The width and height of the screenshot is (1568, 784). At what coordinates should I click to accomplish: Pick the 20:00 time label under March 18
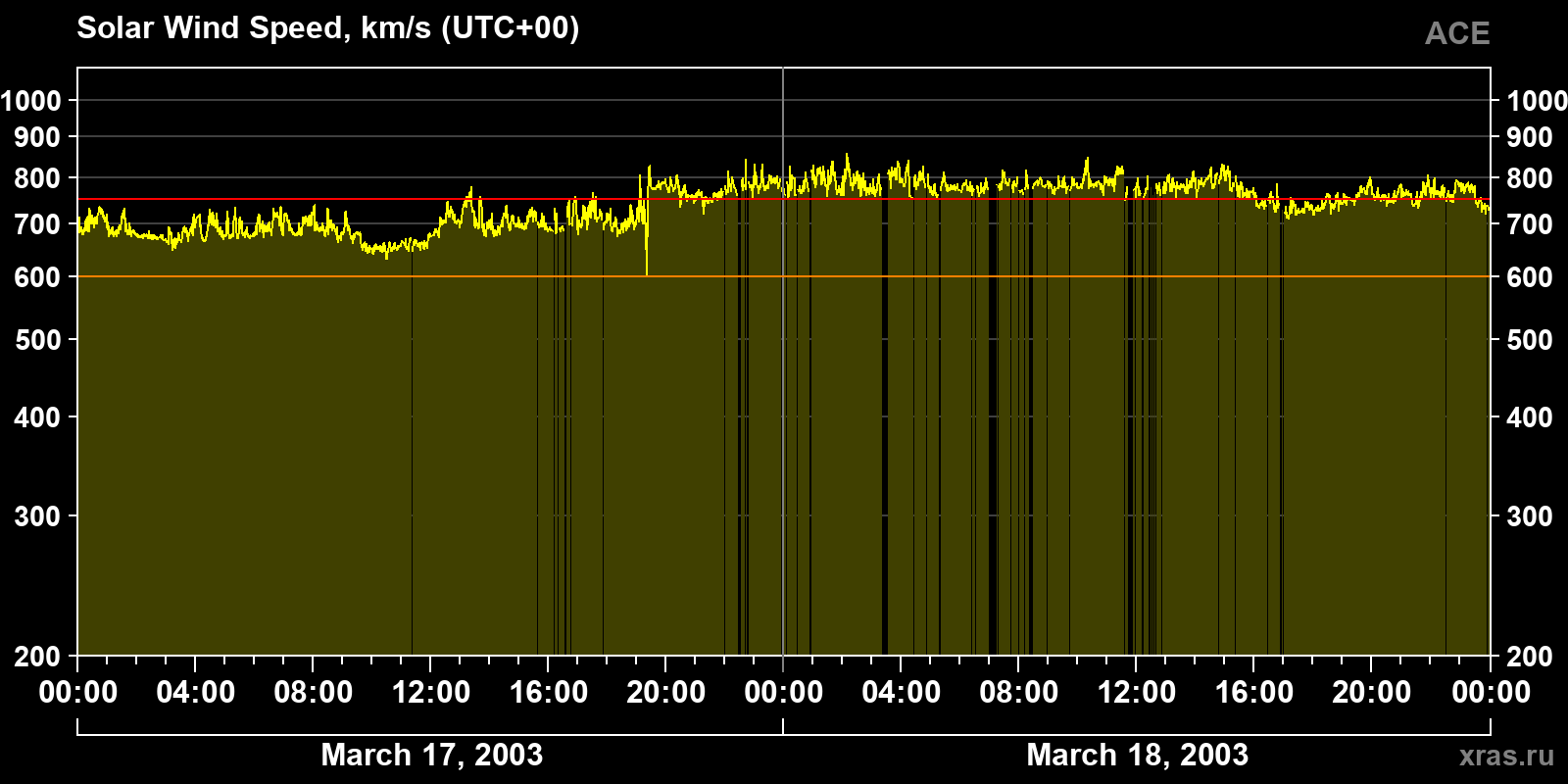(x=1372, y=692)
